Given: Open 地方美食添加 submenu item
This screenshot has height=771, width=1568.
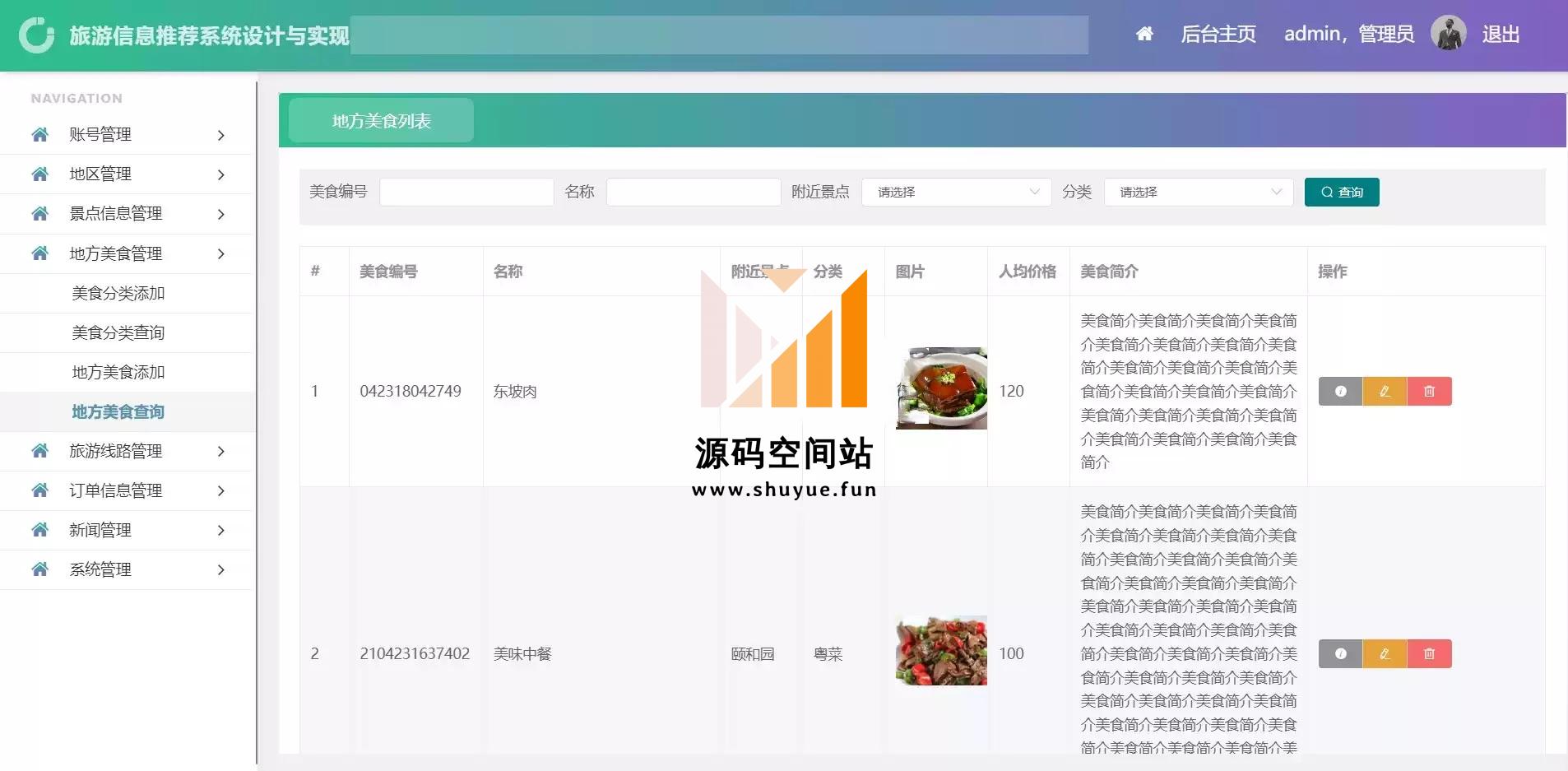Looking at the screenshot, I should pos(118,372).
